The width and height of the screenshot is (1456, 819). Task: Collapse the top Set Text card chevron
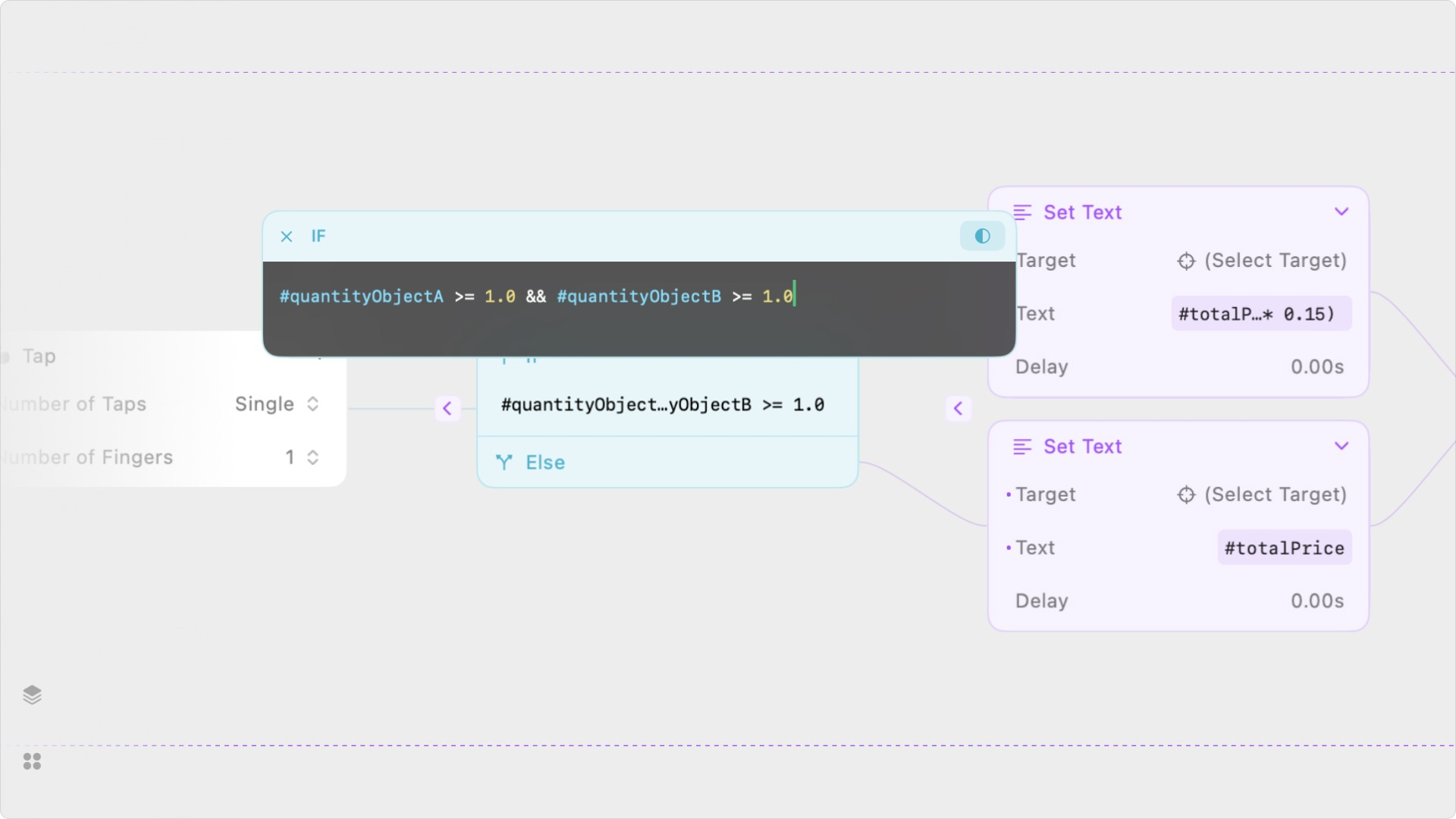(x=1341, y=212)
